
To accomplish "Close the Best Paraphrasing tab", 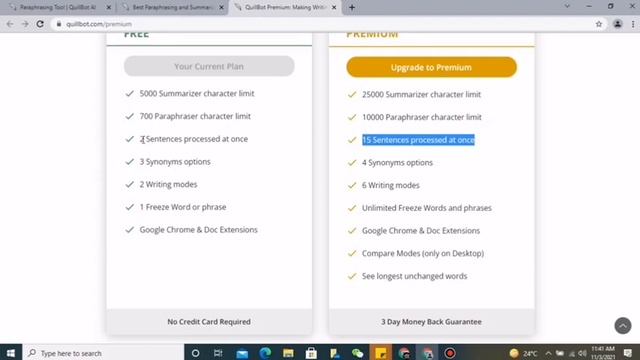I will (x=221, y=7).
